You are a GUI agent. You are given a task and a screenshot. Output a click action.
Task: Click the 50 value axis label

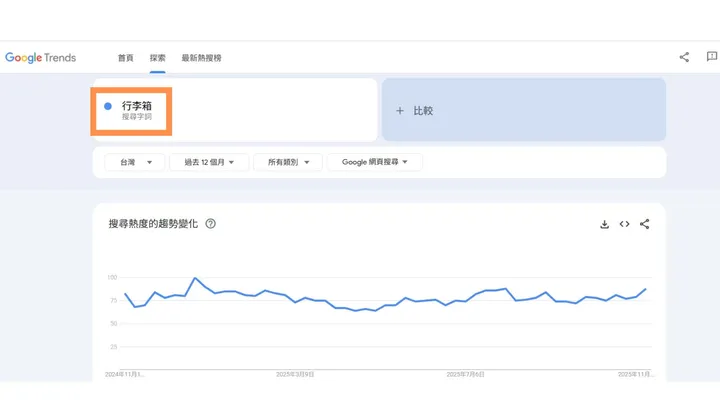(114, 324)
